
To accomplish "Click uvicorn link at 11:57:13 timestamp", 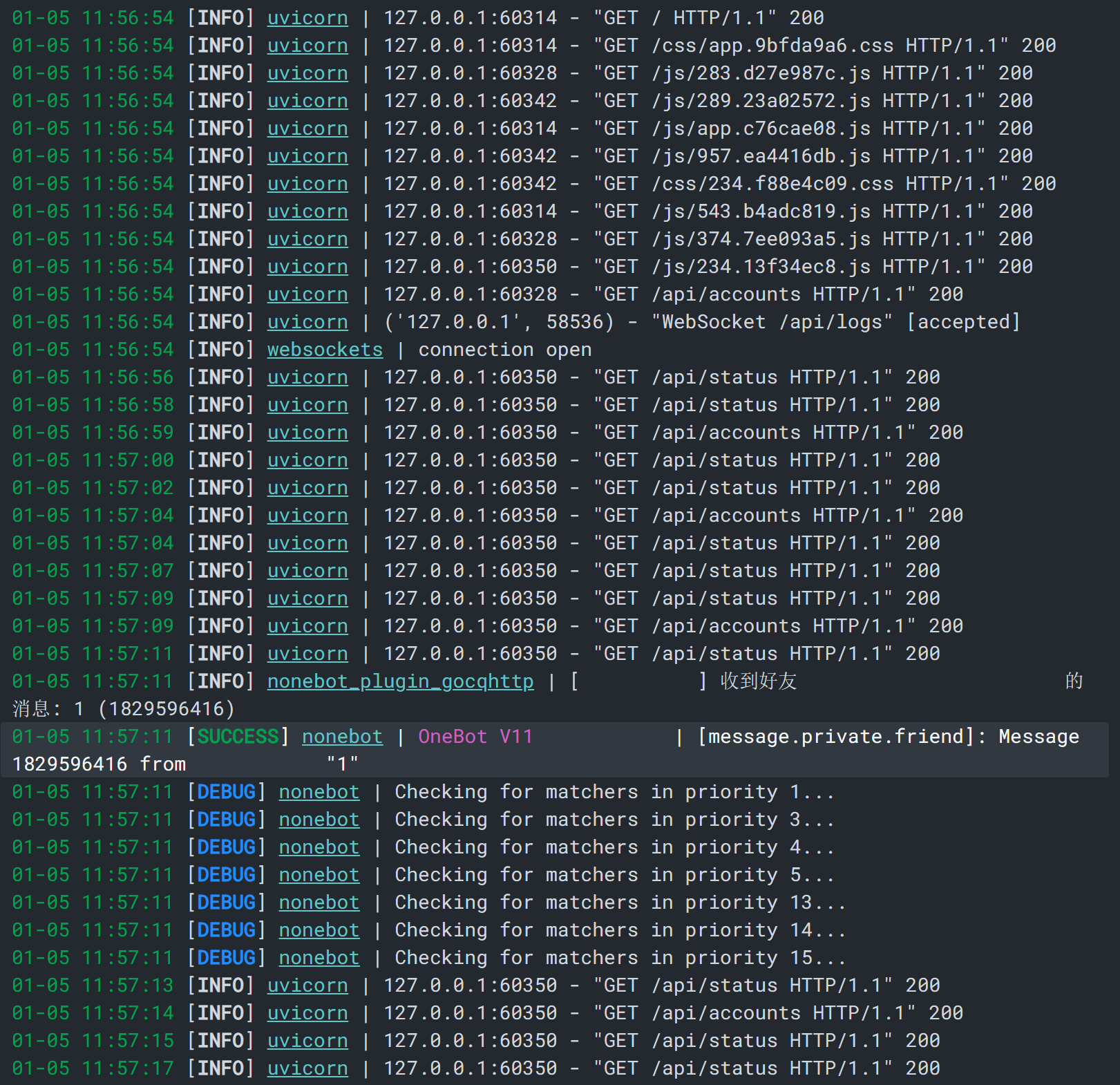I will point(307,985).
